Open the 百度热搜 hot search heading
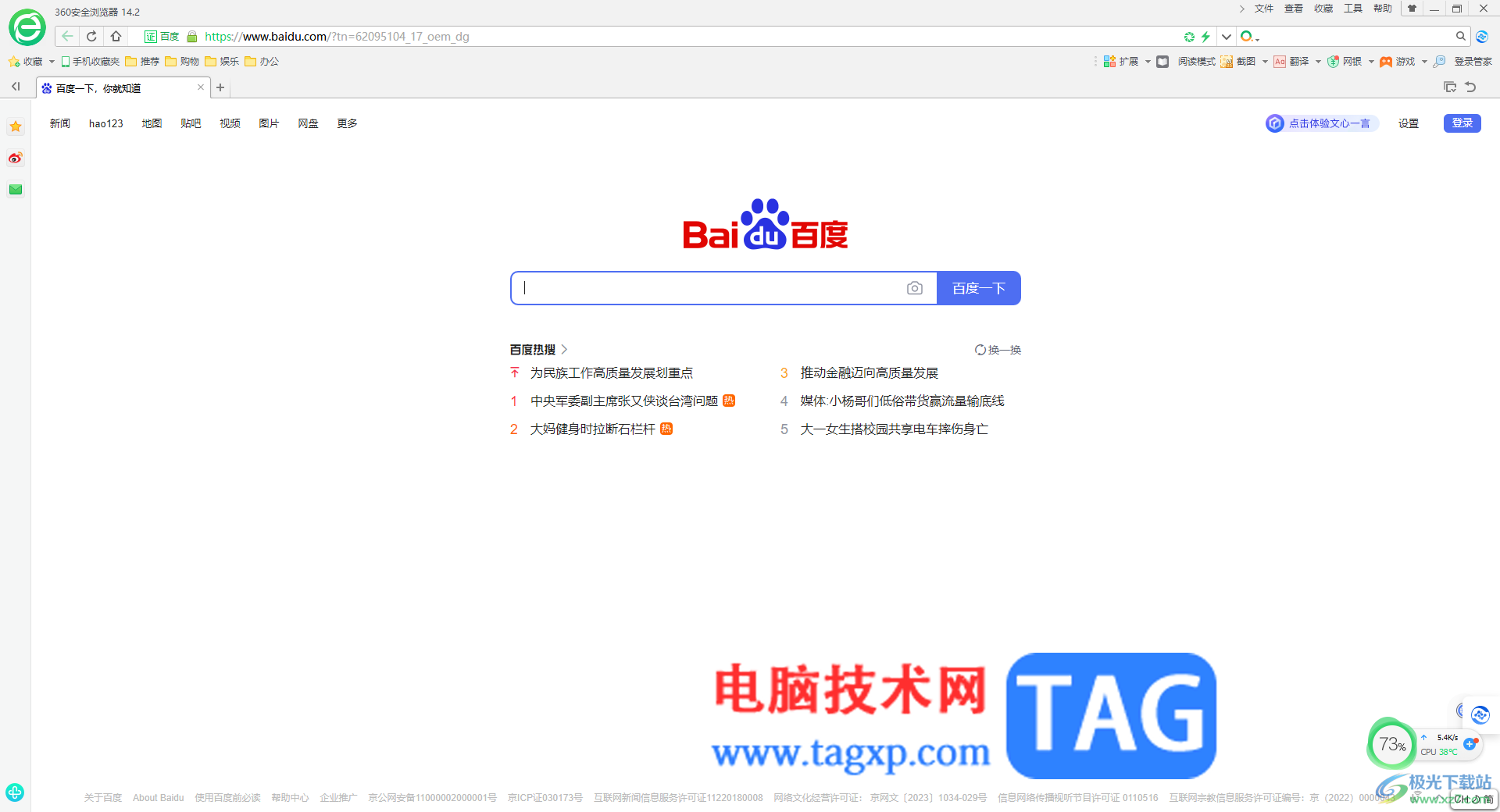The image size is (1500, 812). [538, 350]
